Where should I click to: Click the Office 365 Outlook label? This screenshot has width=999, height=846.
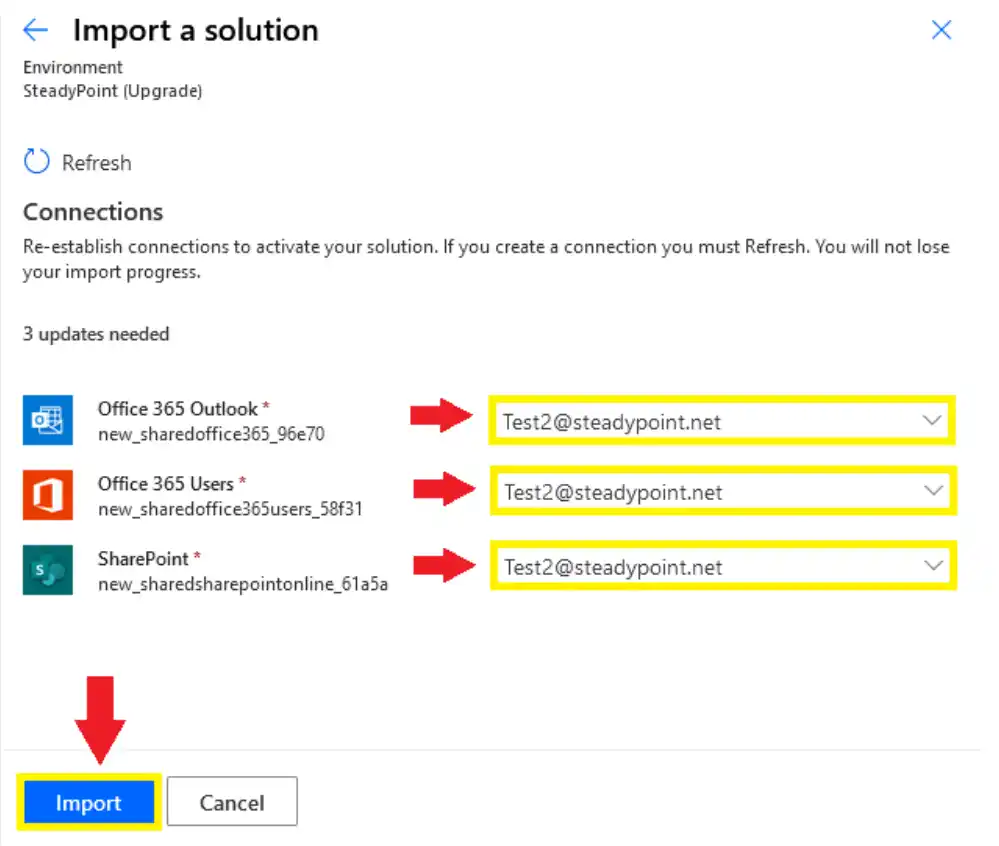[x=178, y=408]
